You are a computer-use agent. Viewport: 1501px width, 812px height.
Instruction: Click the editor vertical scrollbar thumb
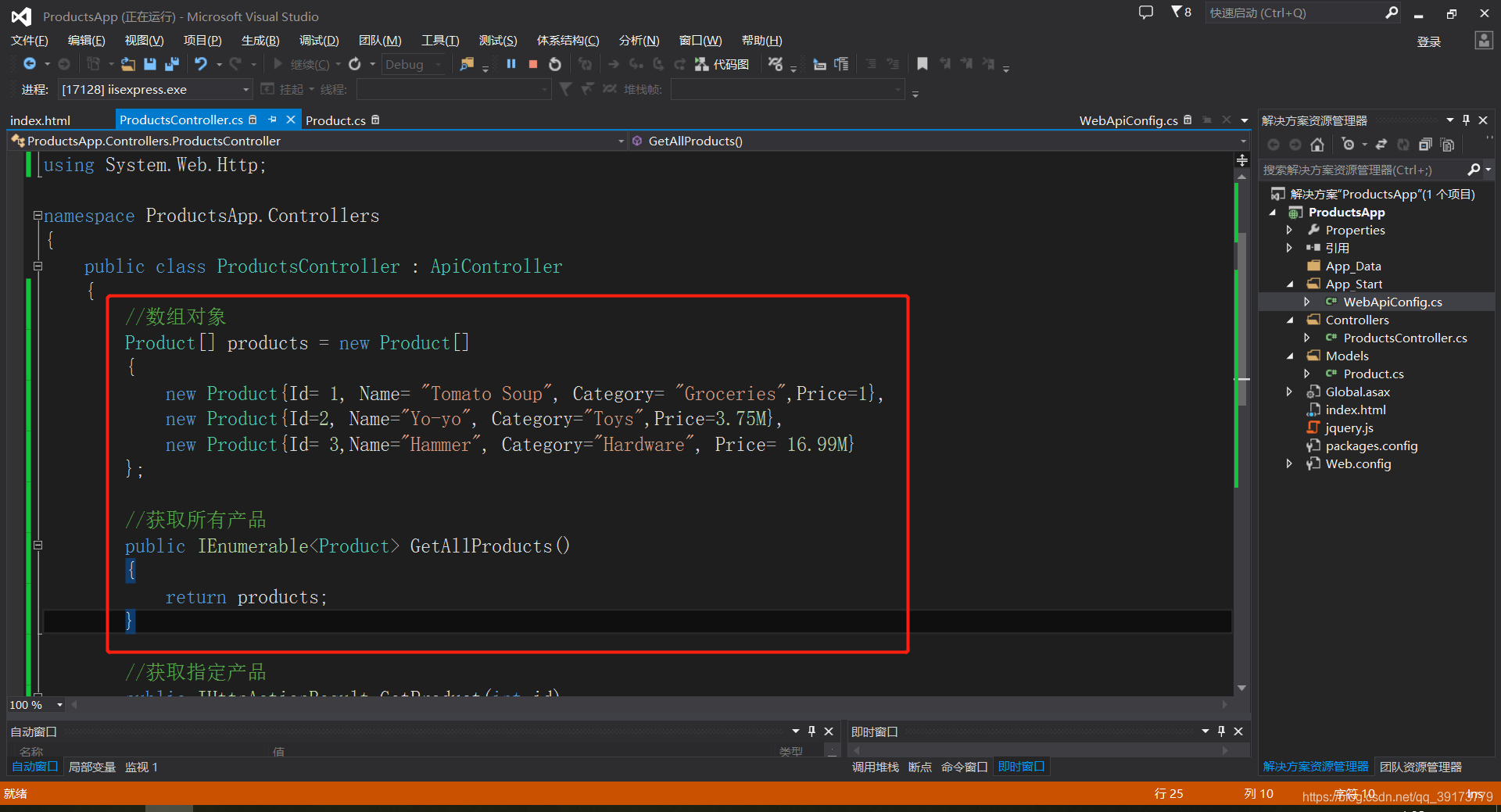pyautogui.click(x=1241, y=320)
